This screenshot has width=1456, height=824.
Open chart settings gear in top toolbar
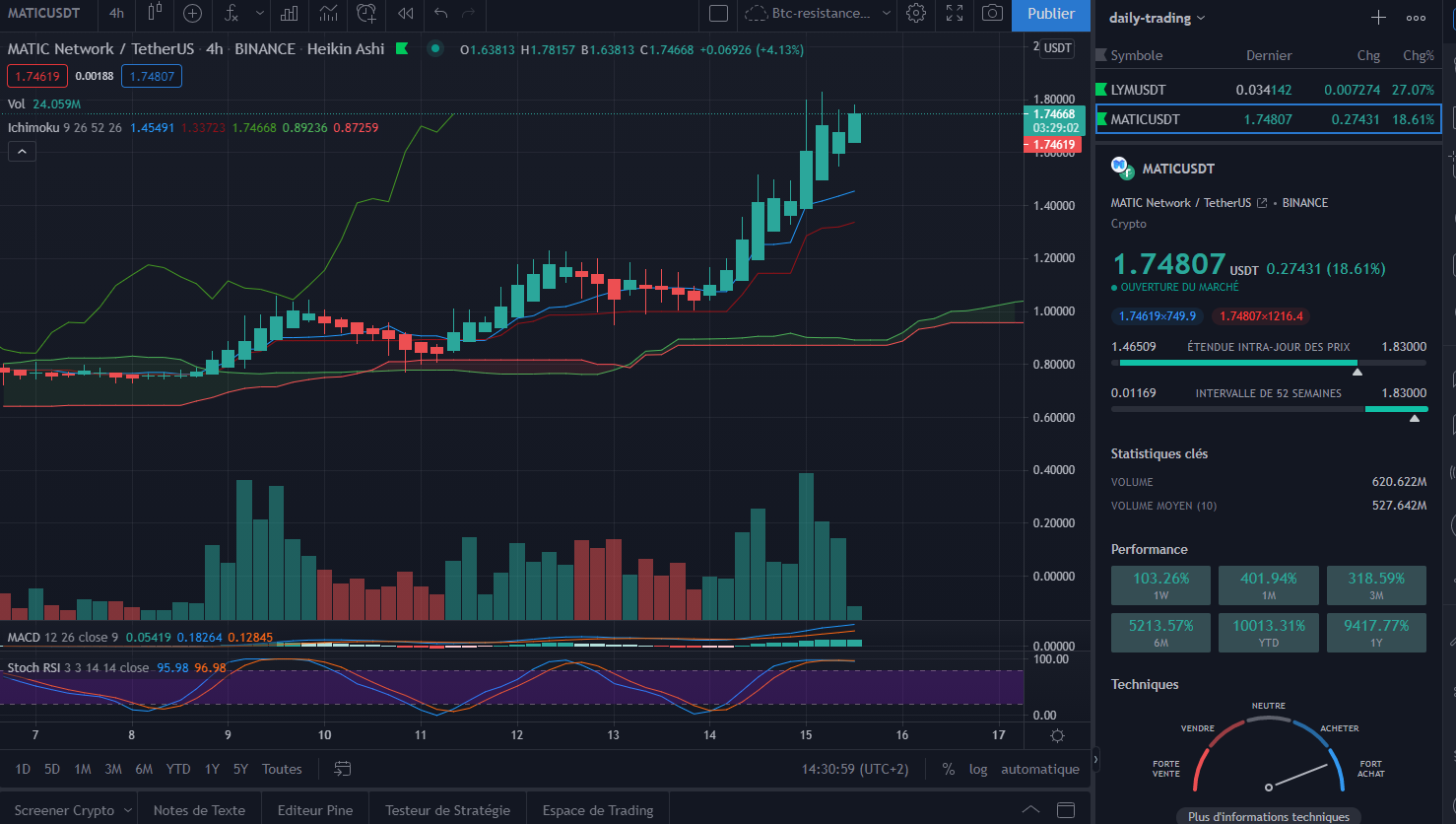916,13
